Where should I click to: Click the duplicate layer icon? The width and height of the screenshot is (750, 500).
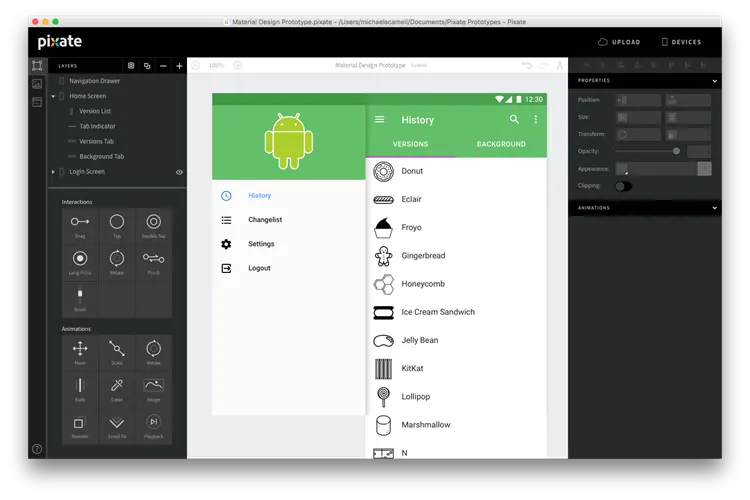pos(147,66)
